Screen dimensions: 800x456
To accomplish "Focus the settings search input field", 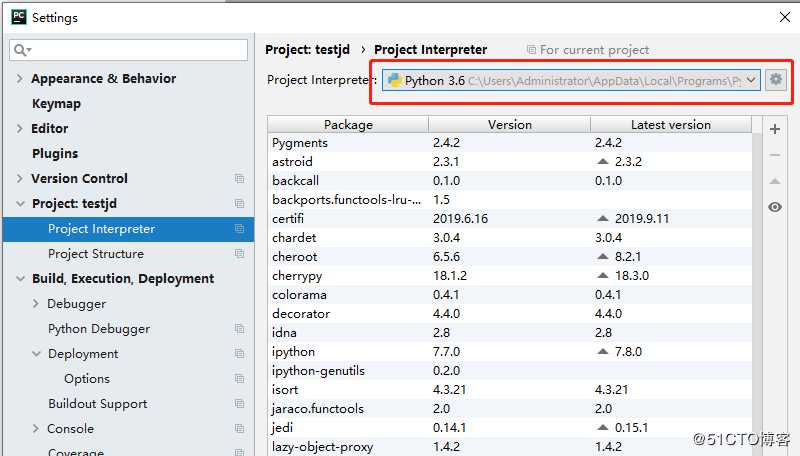I will click(x=129, y=50).
